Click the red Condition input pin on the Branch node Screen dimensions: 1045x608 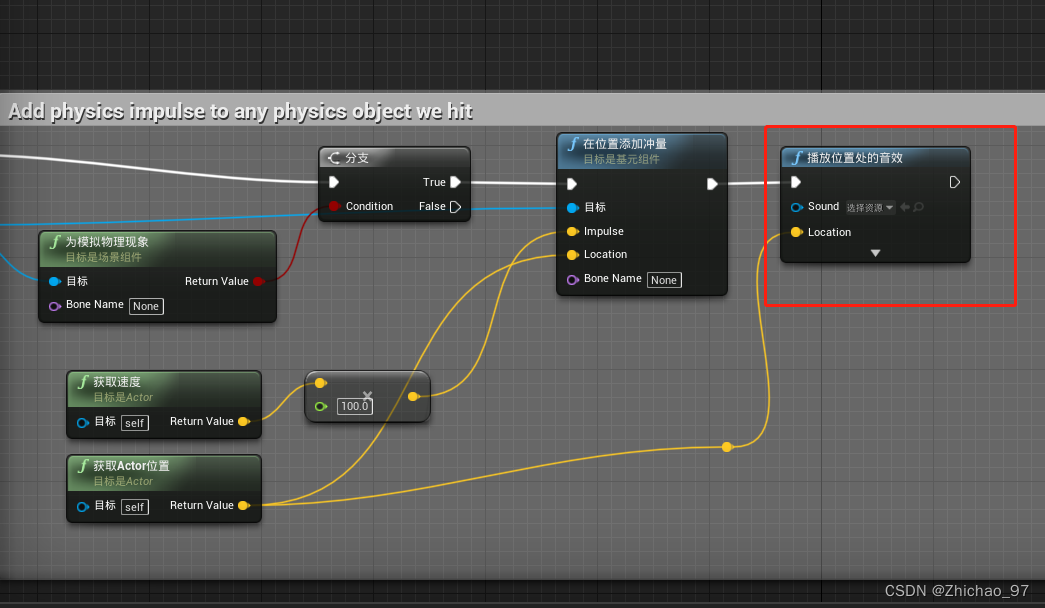point(333,207)
